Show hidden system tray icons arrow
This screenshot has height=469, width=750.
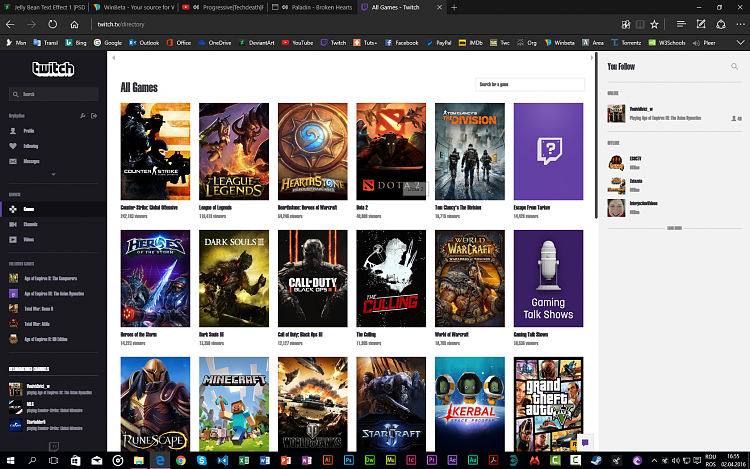(x=654, y=460)
